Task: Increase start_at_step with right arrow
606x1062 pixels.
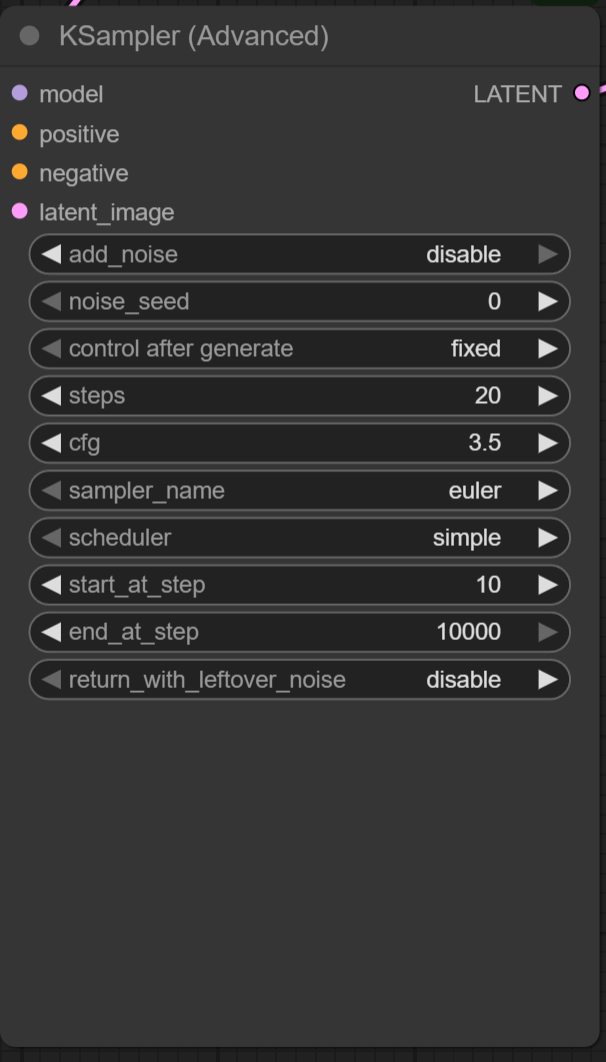Action: pos(547,585)
